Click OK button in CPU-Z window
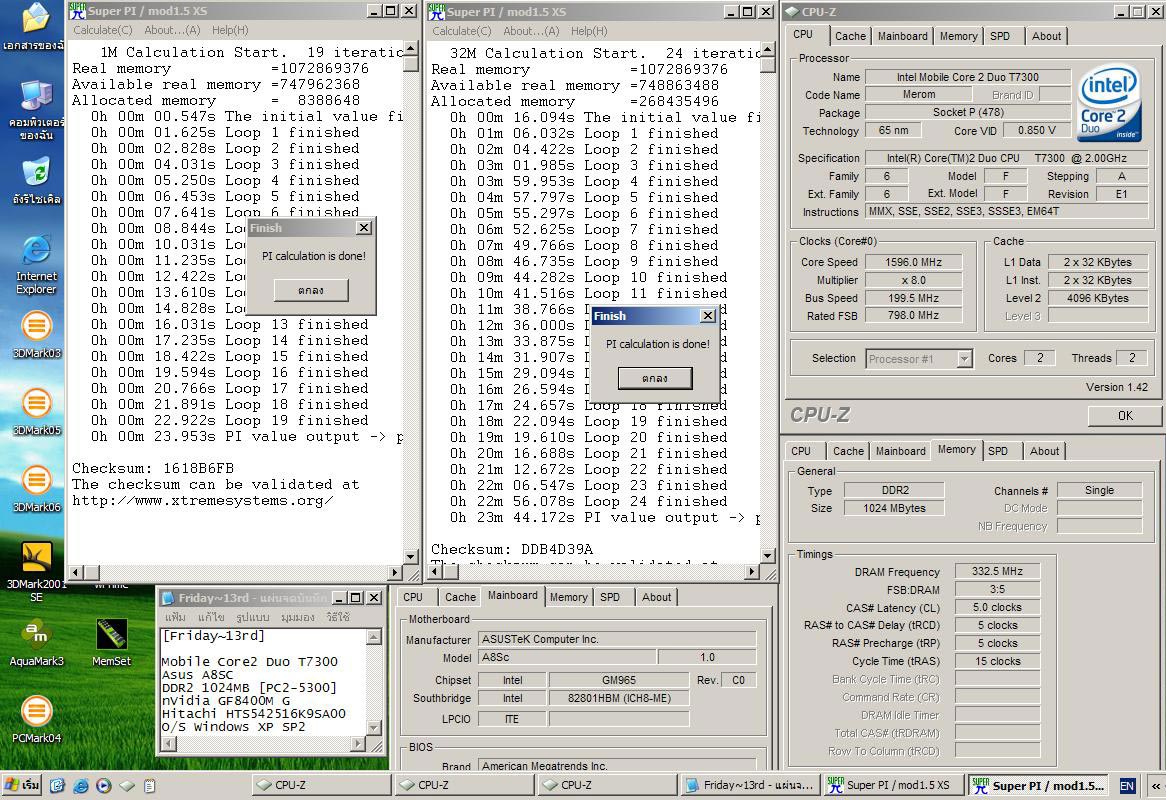Image resolution: width=1166 pixels, height=800 pixels. [1124, 416]
